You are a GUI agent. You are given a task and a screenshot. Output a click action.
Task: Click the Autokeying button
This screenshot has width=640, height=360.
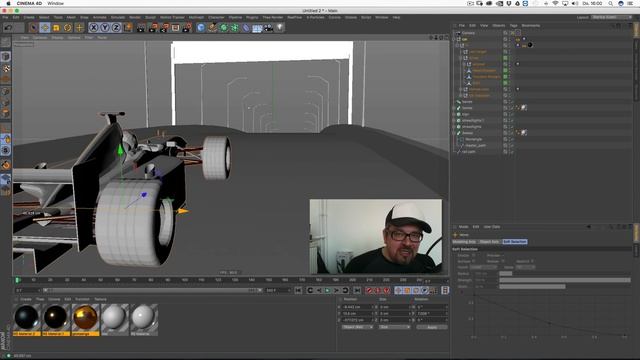[x=378, y=290]
